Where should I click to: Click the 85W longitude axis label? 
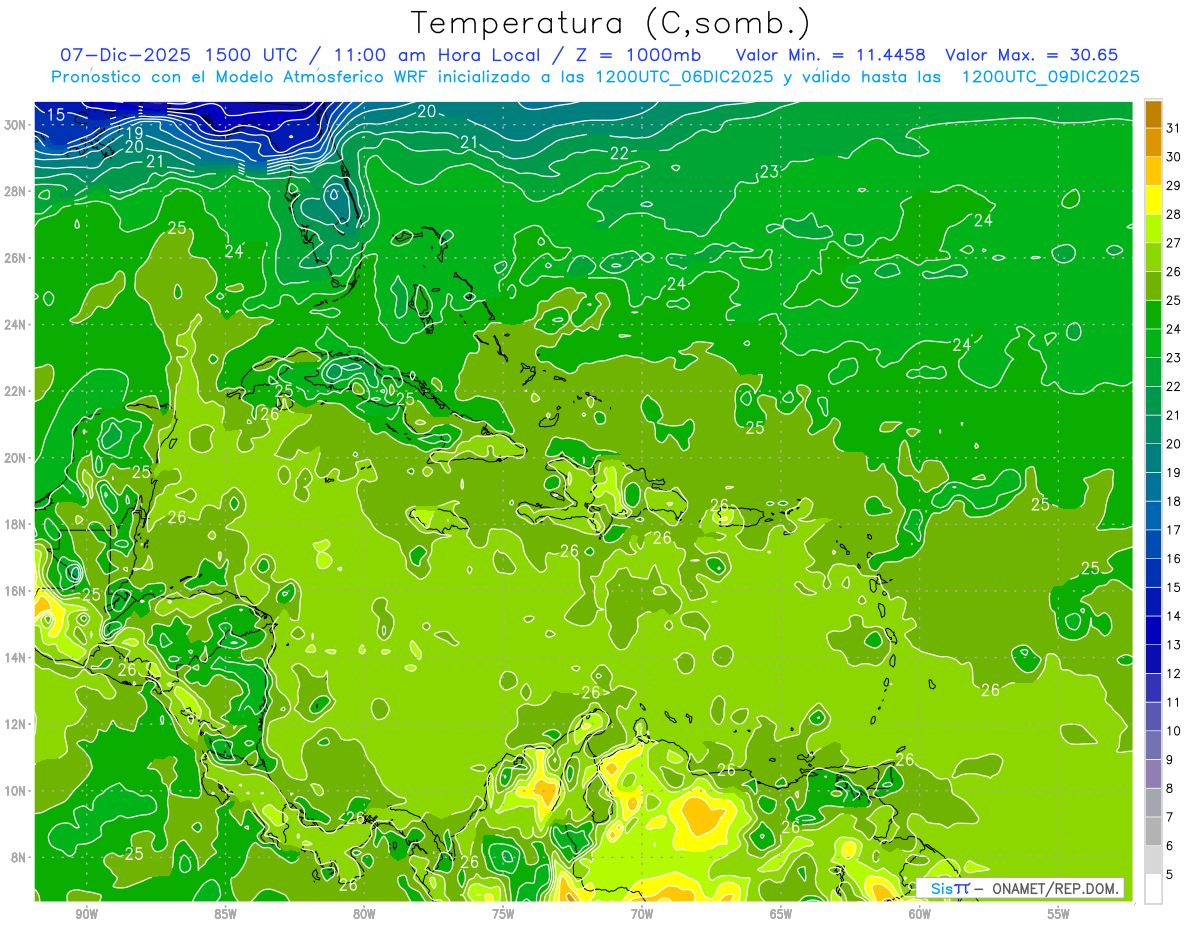click(225, 913)
